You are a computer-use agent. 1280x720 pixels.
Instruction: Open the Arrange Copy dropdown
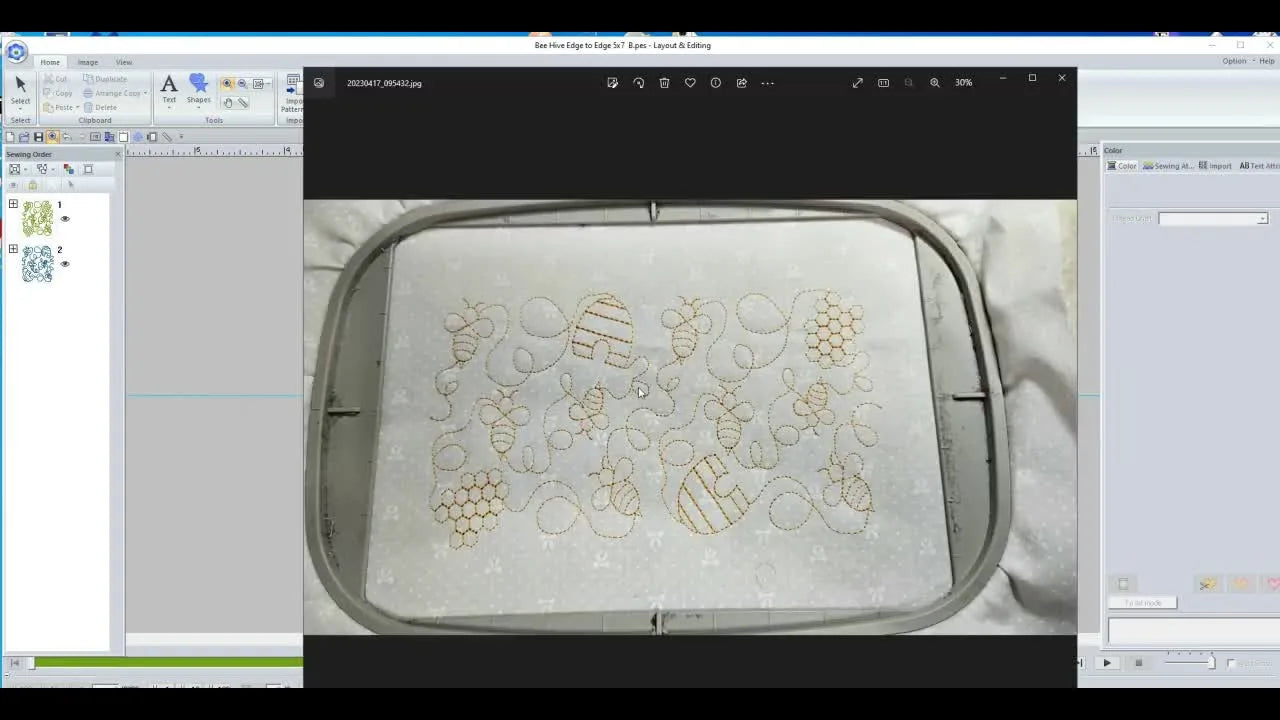145,93
